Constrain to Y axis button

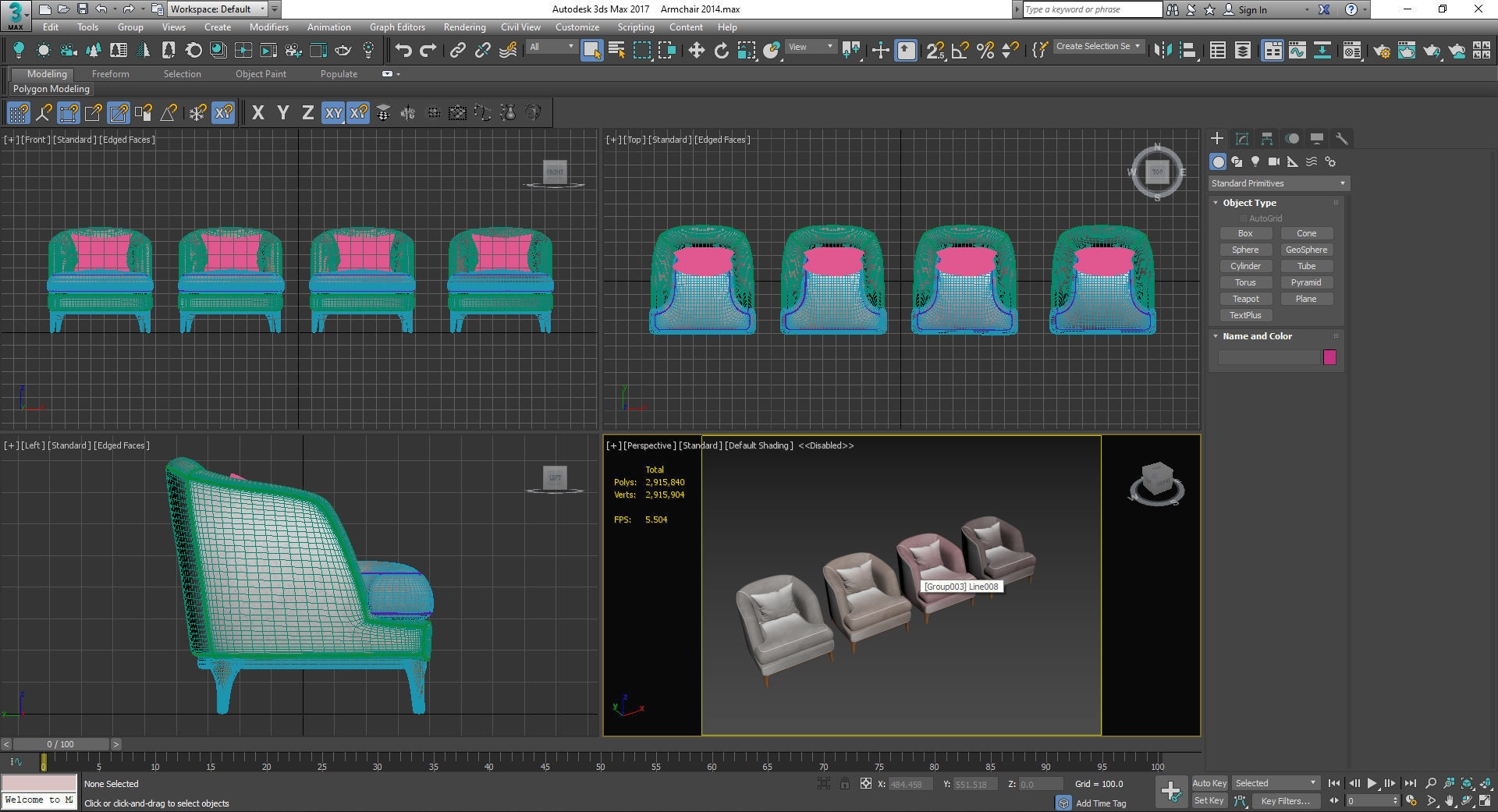click(283, 113)
